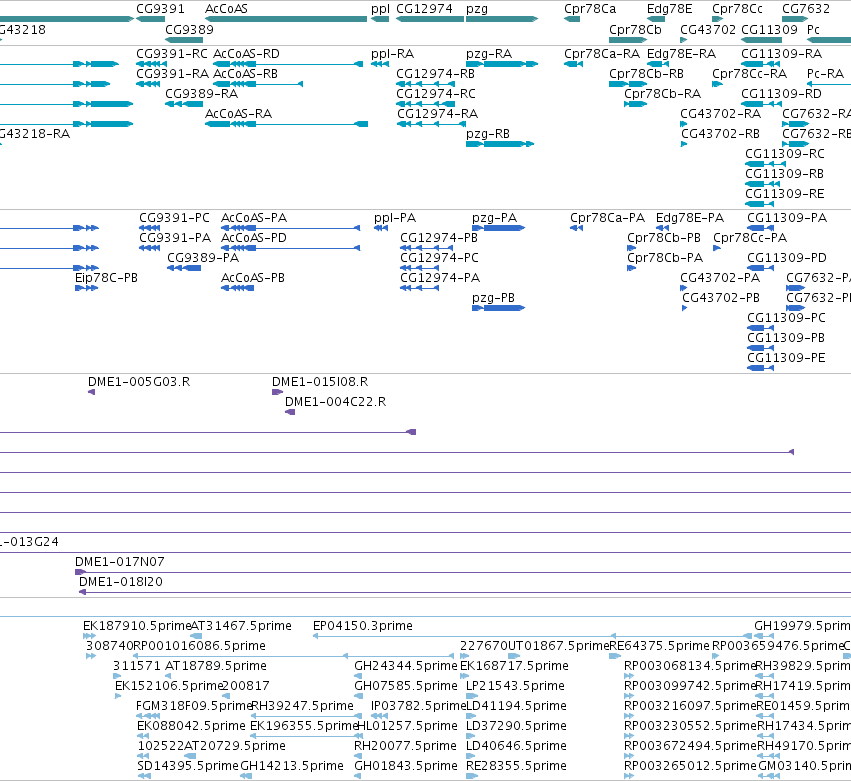
Task: Click the AcCoAS-RA transcript label
Action: point(238,113)
